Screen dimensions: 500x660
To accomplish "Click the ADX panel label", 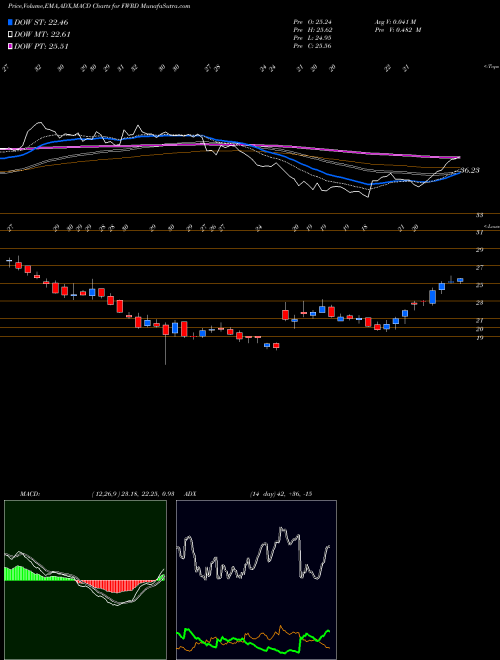I will point(190,494).
